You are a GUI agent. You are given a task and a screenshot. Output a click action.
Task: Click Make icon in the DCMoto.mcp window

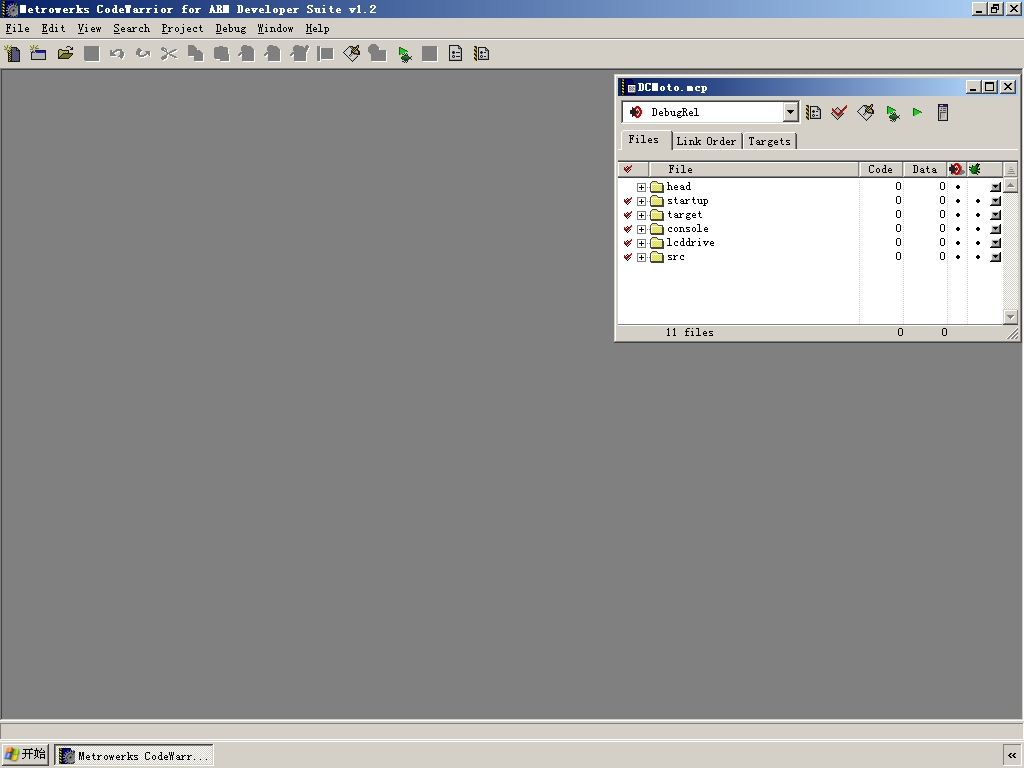pos(865,112)
